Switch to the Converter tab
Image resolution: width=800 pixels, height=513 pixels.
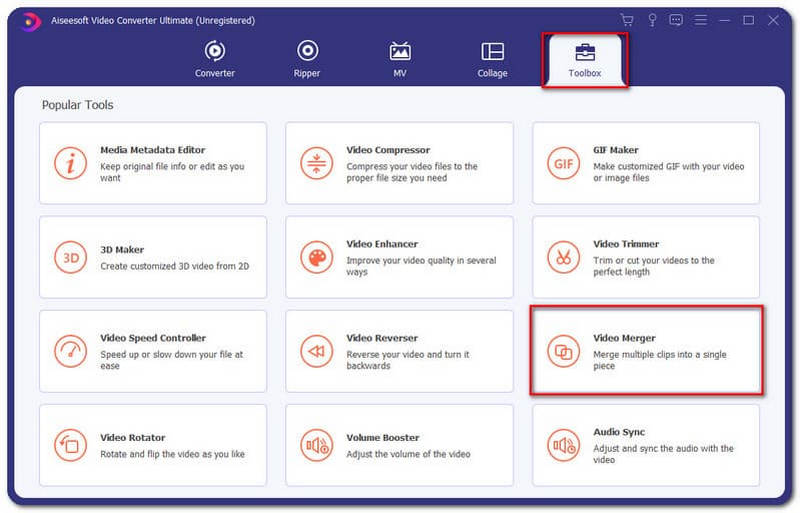[x=214, y=58]
